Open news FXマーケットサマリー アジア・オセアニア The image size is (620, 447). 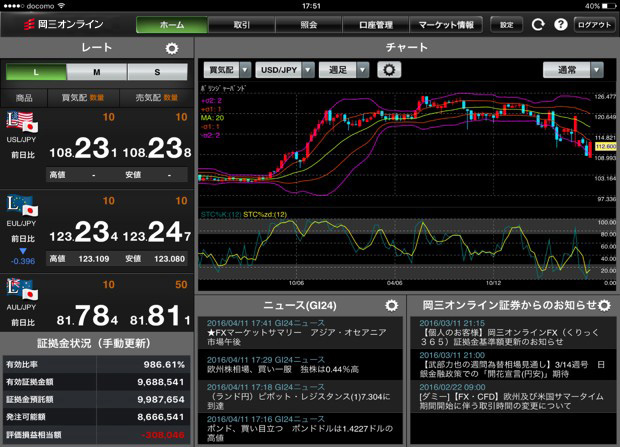[300, 332]
